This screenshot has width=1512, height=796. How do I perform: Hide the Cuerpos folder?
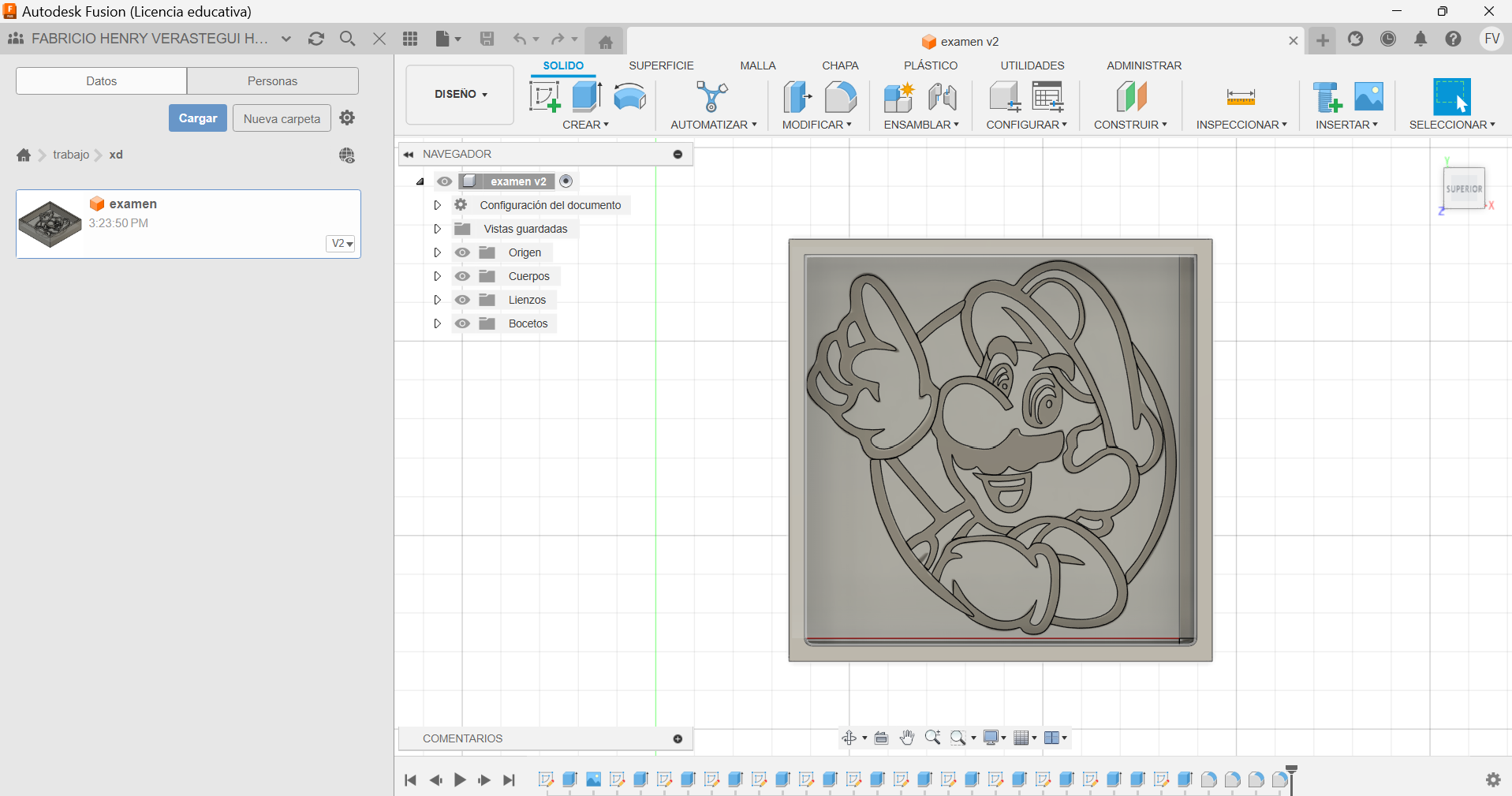click(463, 276)
